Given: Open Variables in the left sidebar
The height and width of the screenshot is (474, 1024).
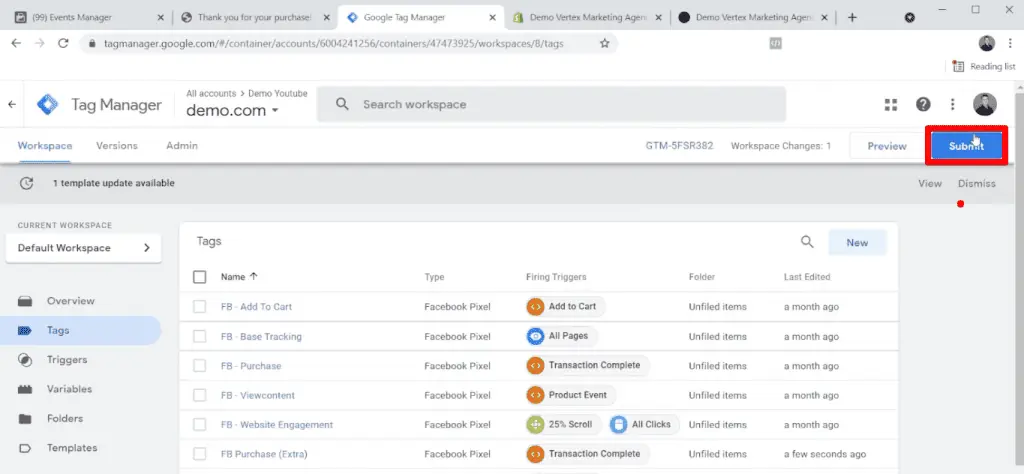Looking at the screenshot, I should (69, 389).
